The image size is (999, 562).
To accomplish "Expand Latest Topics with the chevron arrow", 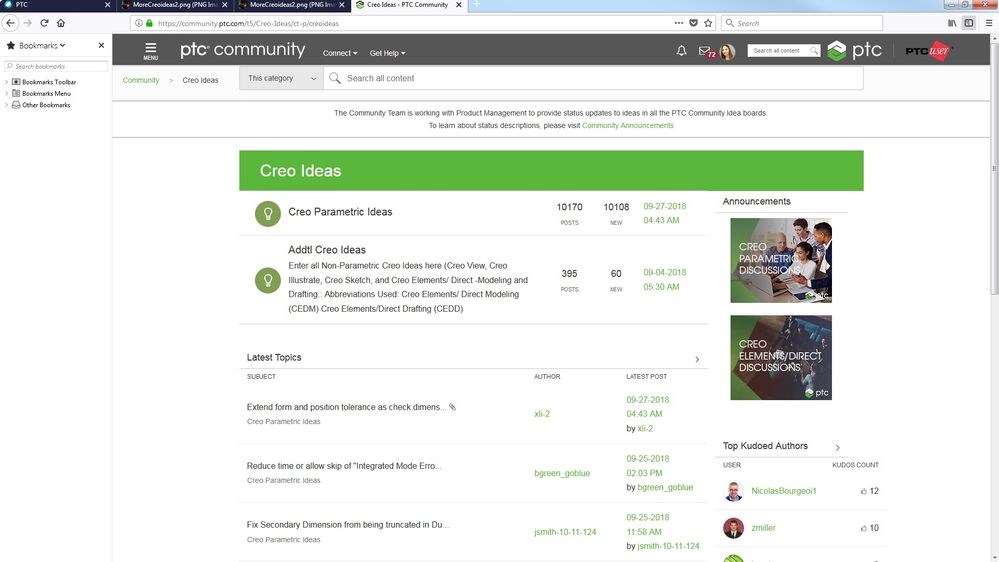I will [x=697, y=359].
